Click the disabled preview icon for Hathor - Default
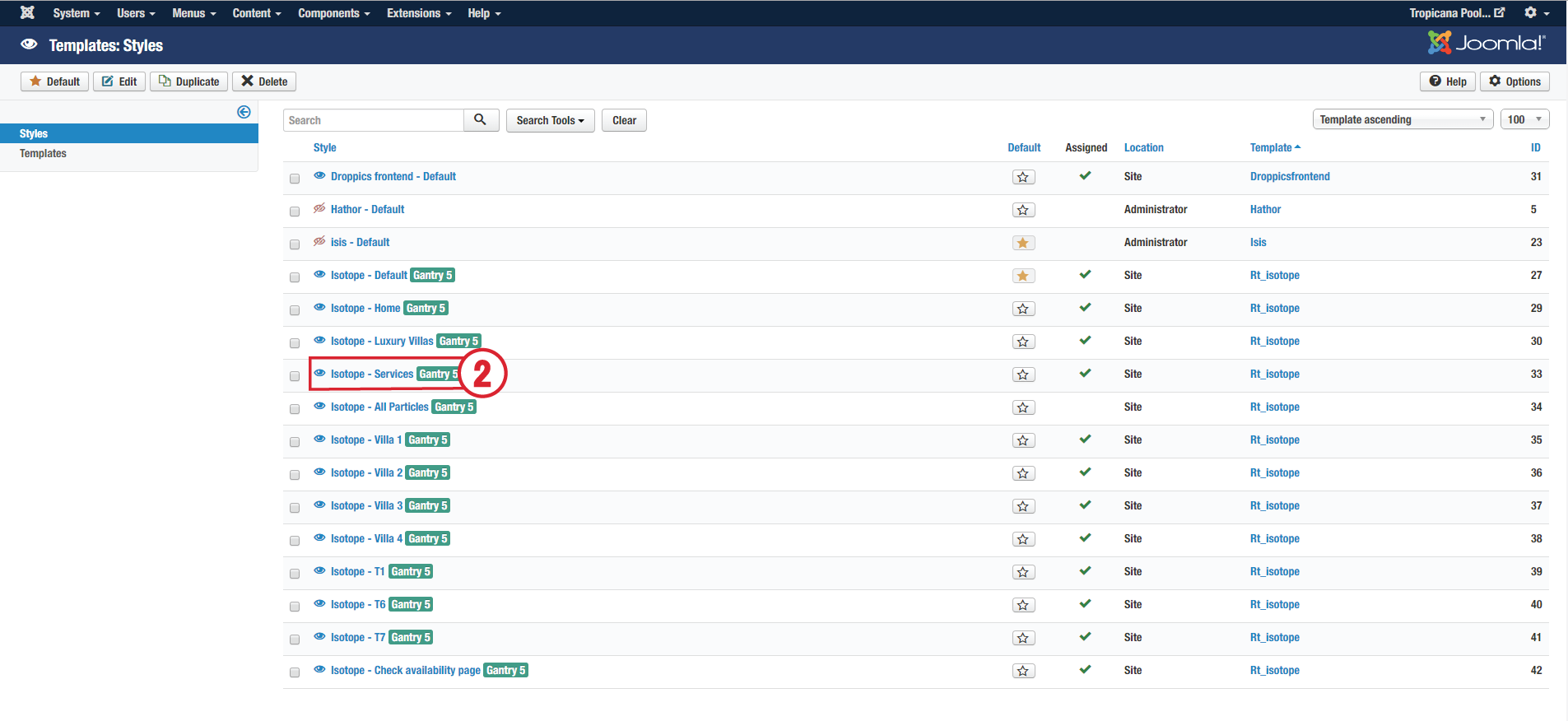Image resolution: width=1568 pixels, height=721 pixels. pyautogui.click(x=319, y=208)
